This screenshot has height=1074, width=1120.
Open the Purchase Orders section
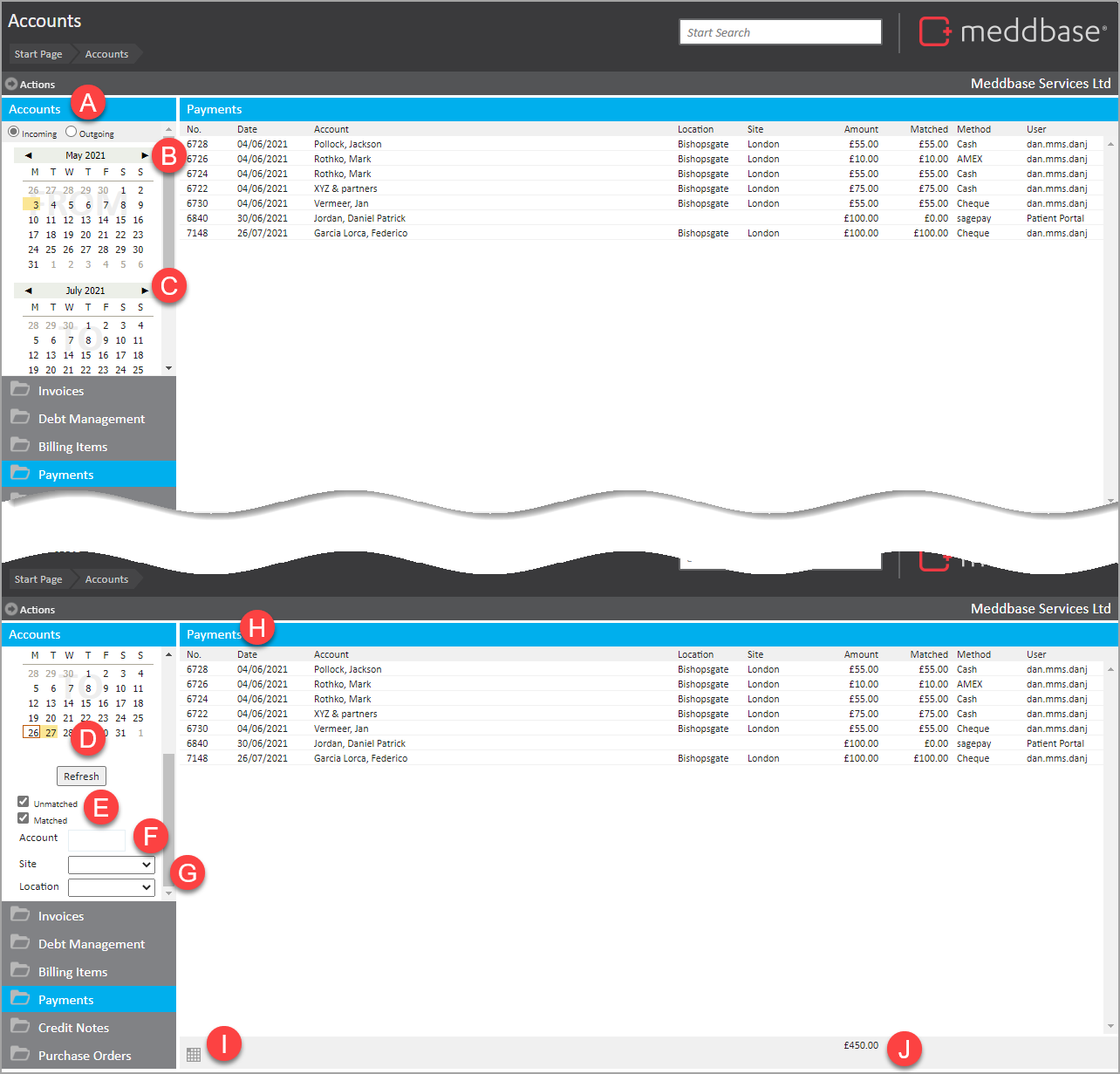(89, 1056)
